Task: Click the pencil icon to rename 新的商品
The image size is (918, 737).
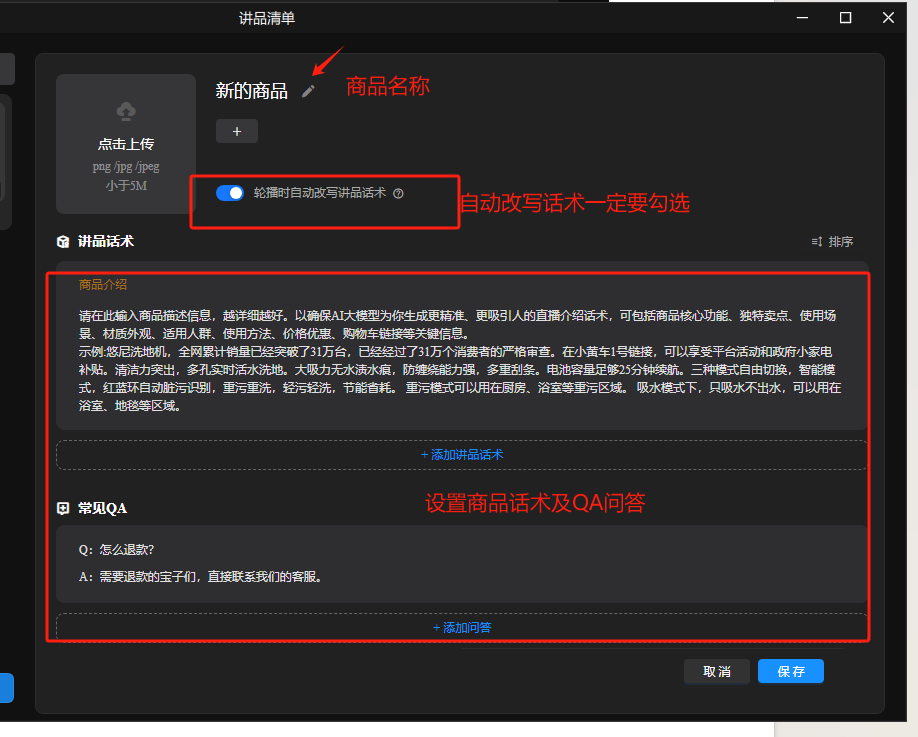Action: 308,91
